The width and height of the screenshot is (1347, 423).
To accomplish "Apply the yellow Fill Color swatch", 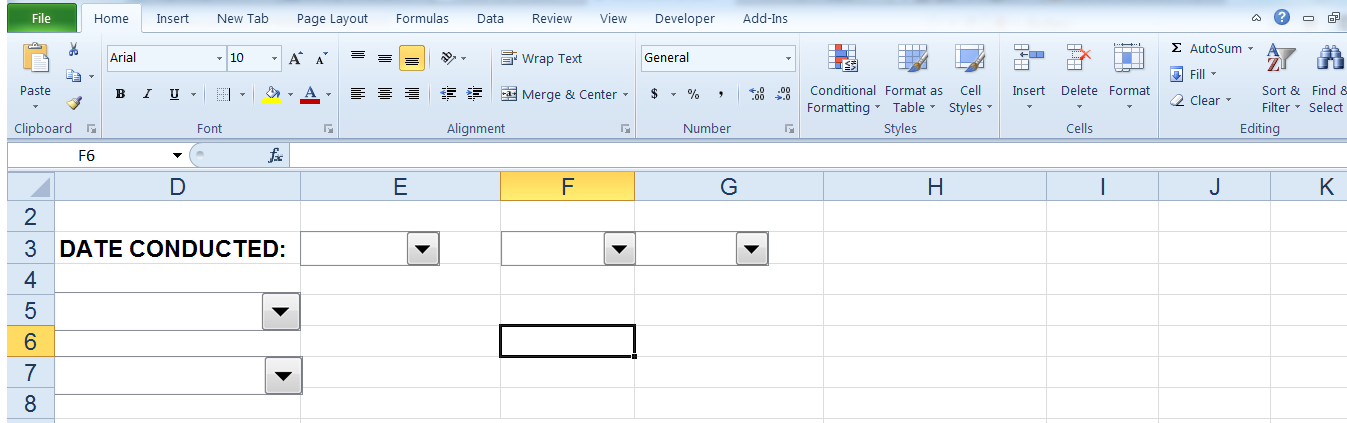I will coord(272,94).
